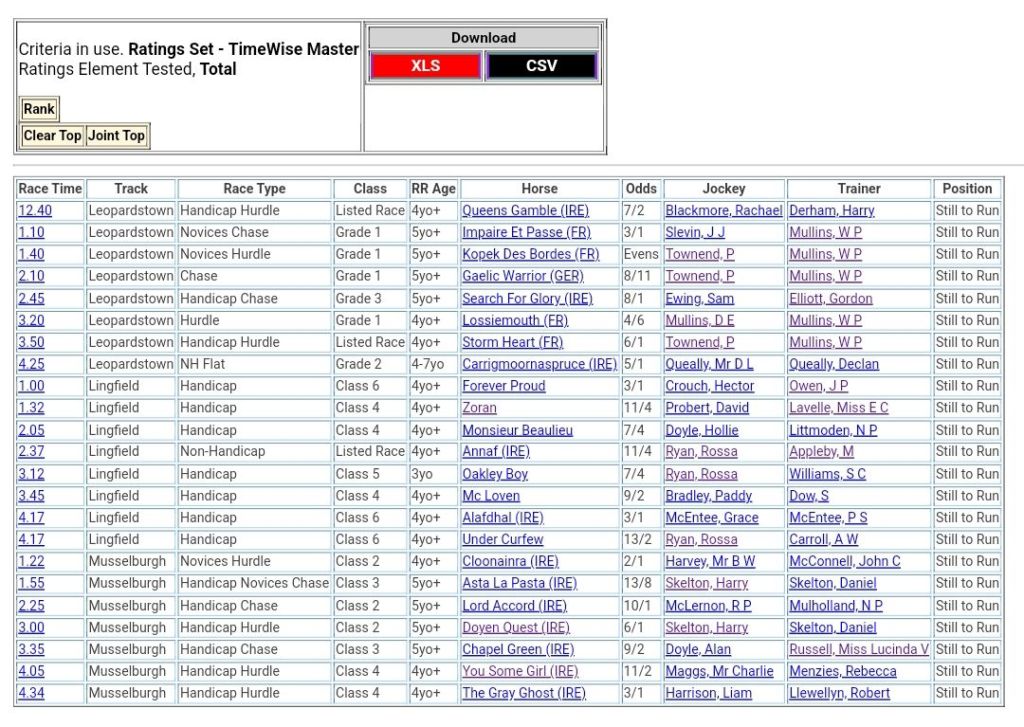Download ratings as CSV file

(541, 66)
